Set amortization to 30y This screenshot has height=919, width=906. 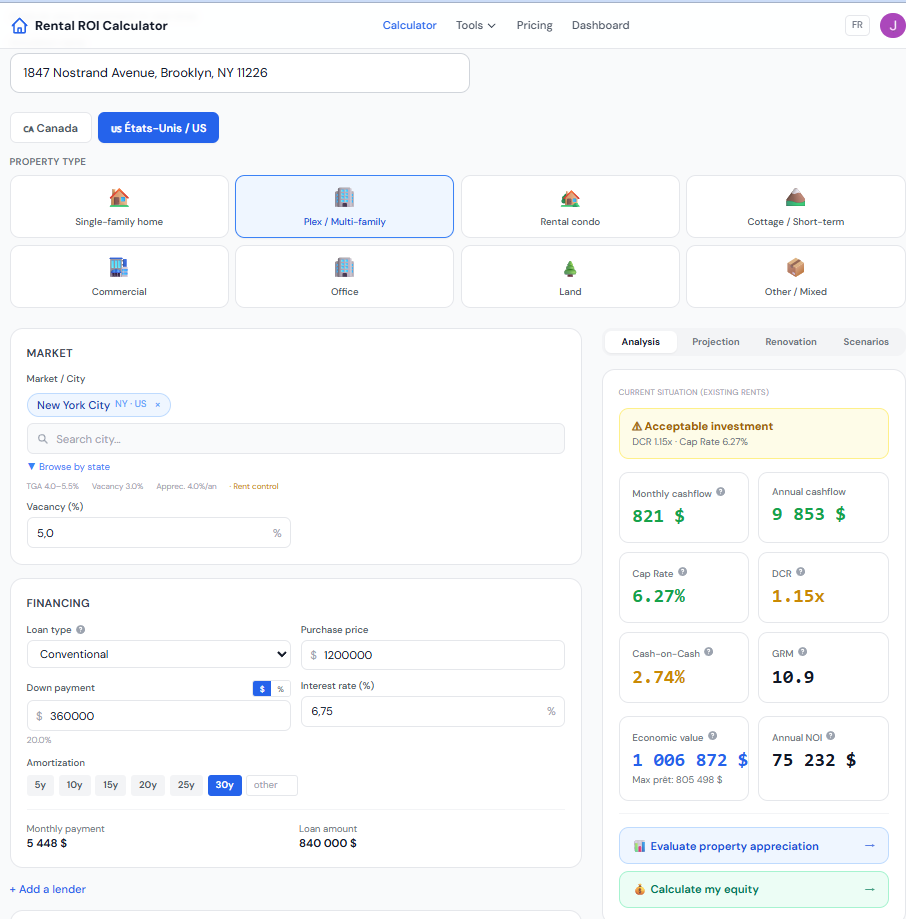(224, 785)
